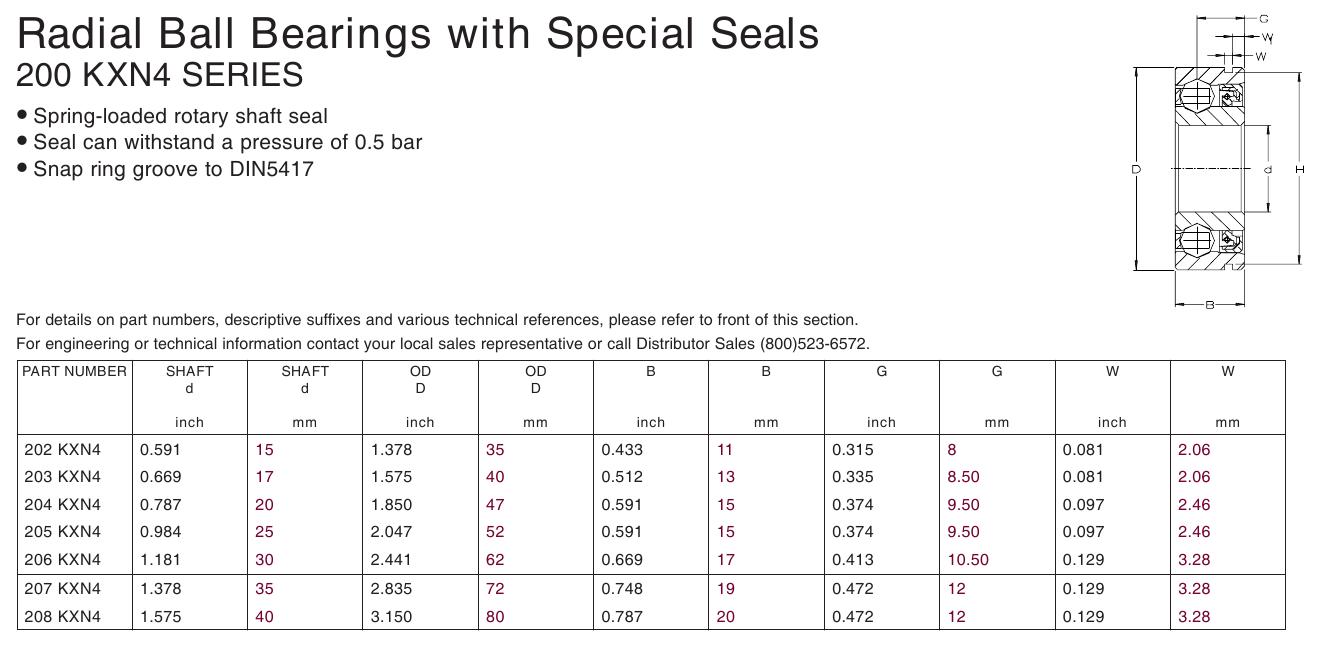Select part number 205 KXN4
The width and height of the screenshot is (1318, 649).
click(x=62, y=532)
